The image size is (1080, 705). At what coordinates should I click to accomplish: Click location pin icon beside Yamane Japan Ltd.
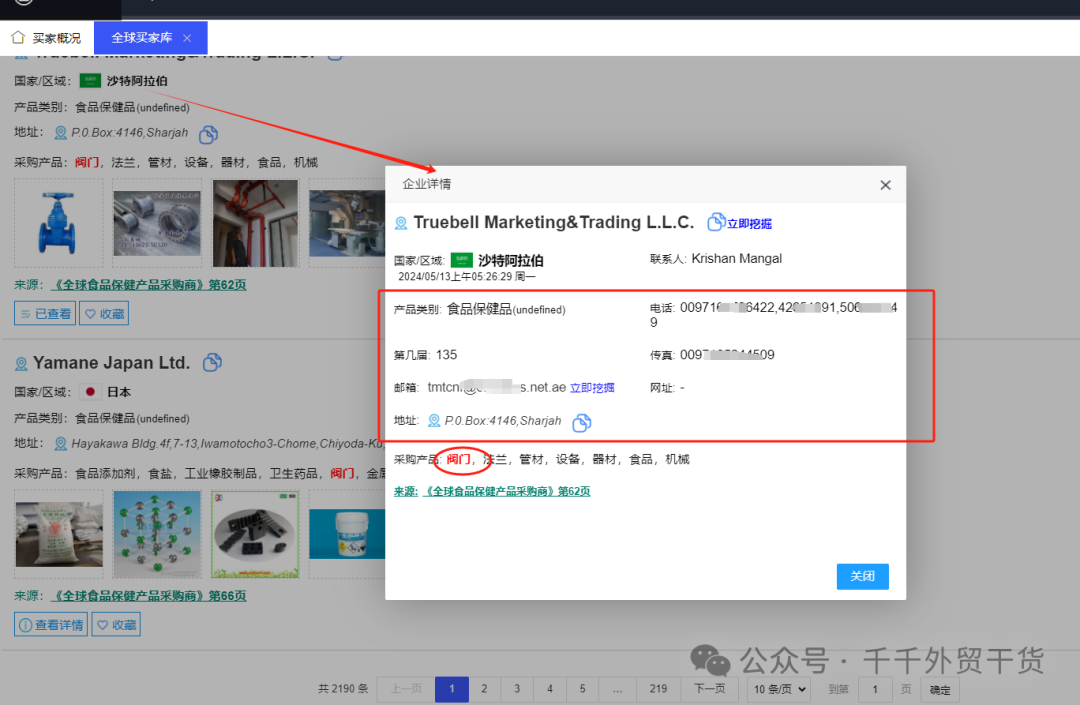tap(21, 364)
